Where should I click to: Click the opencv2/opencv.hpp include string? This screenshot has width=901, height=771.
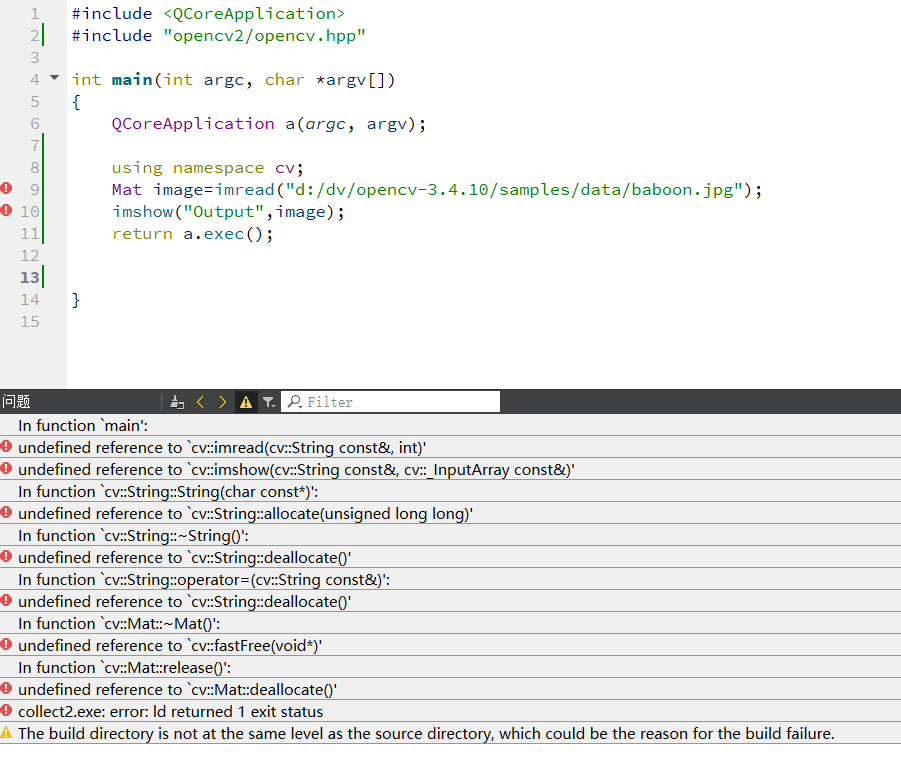(x=264, y=36)
